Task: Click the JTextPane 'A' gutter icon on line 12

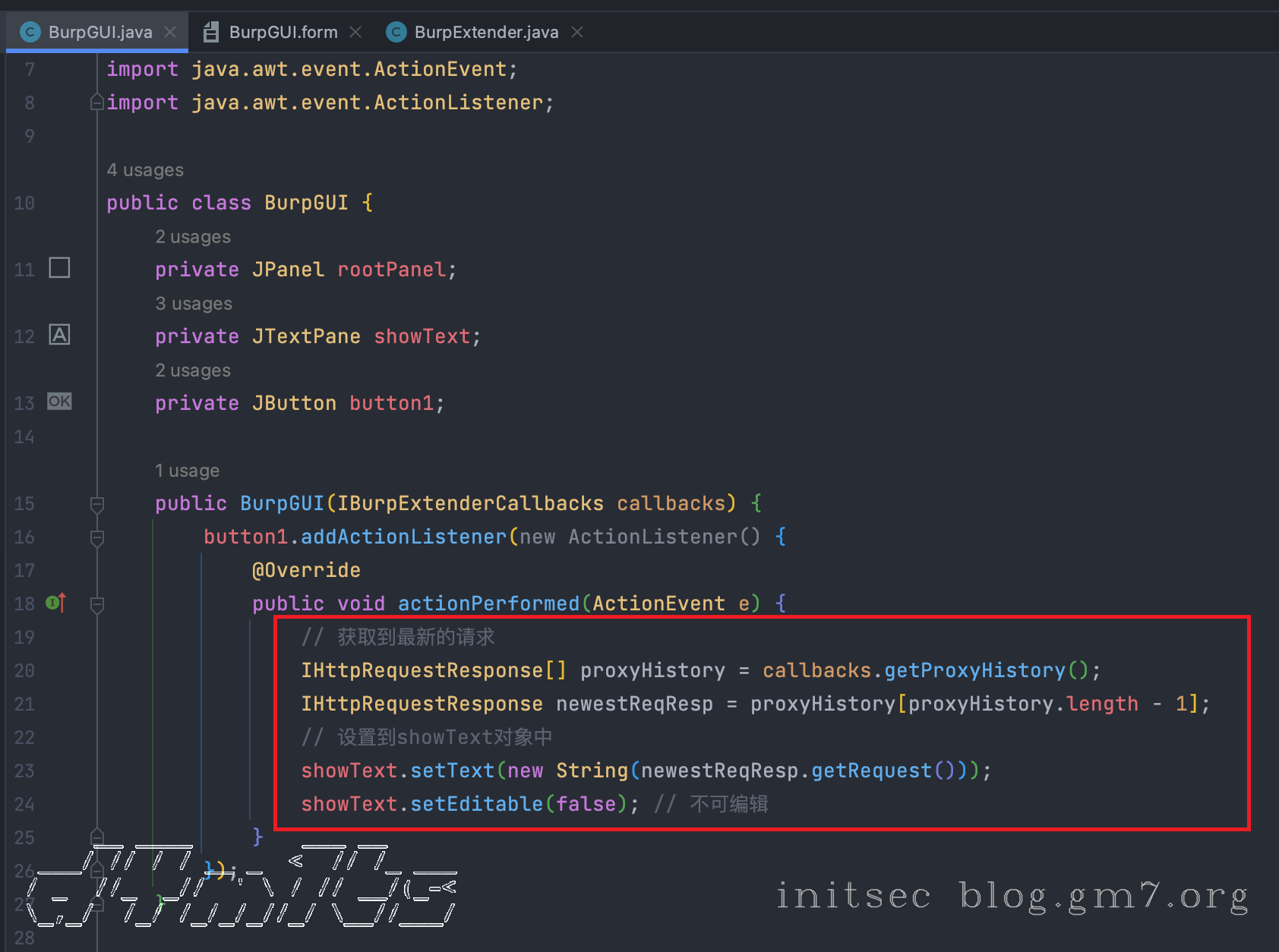Action: (59, 335)
